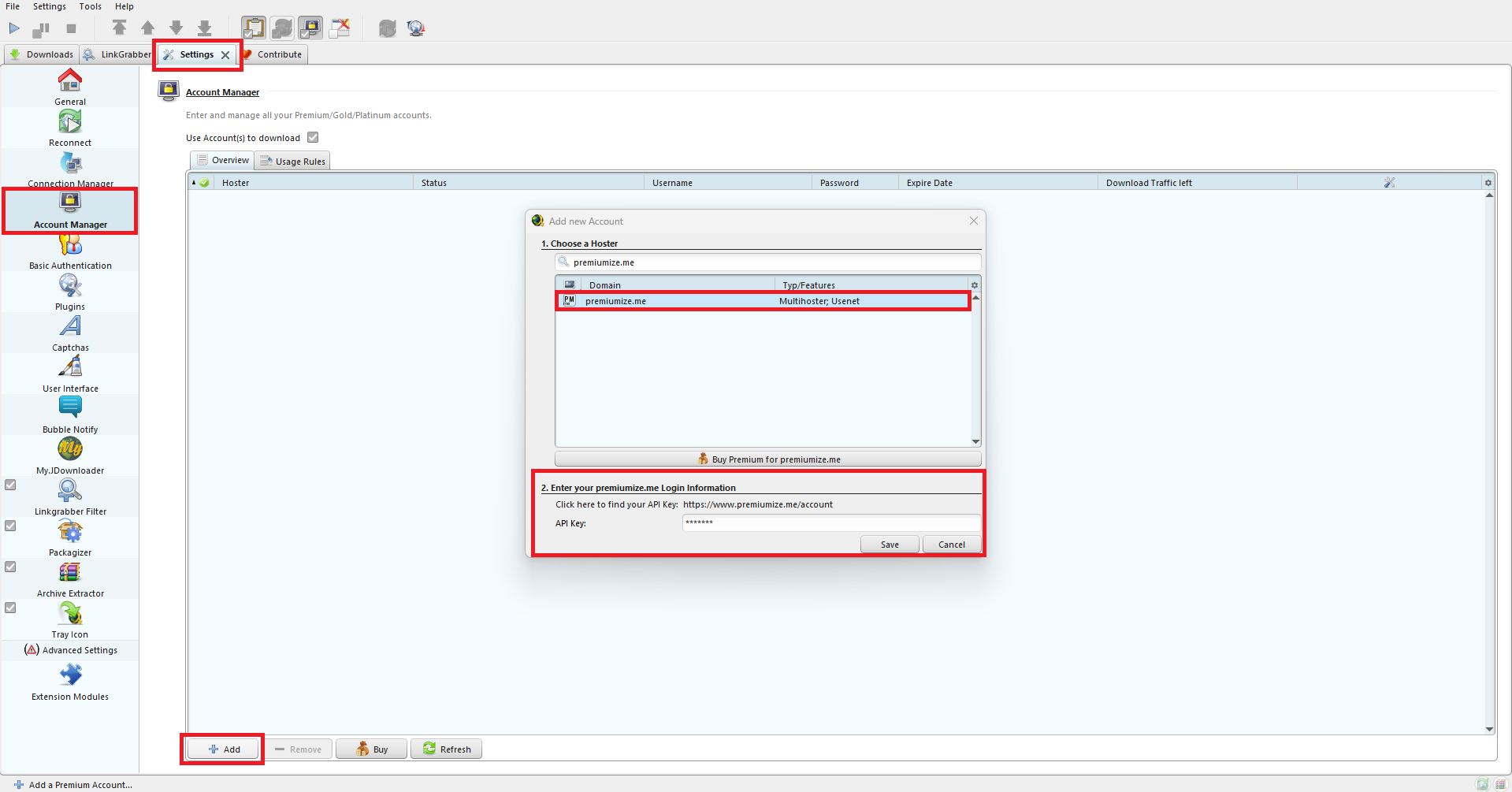The width and height of the screenshot is (1512, 792).
Task: Click Add to add an account
Action: coord(224,749)
